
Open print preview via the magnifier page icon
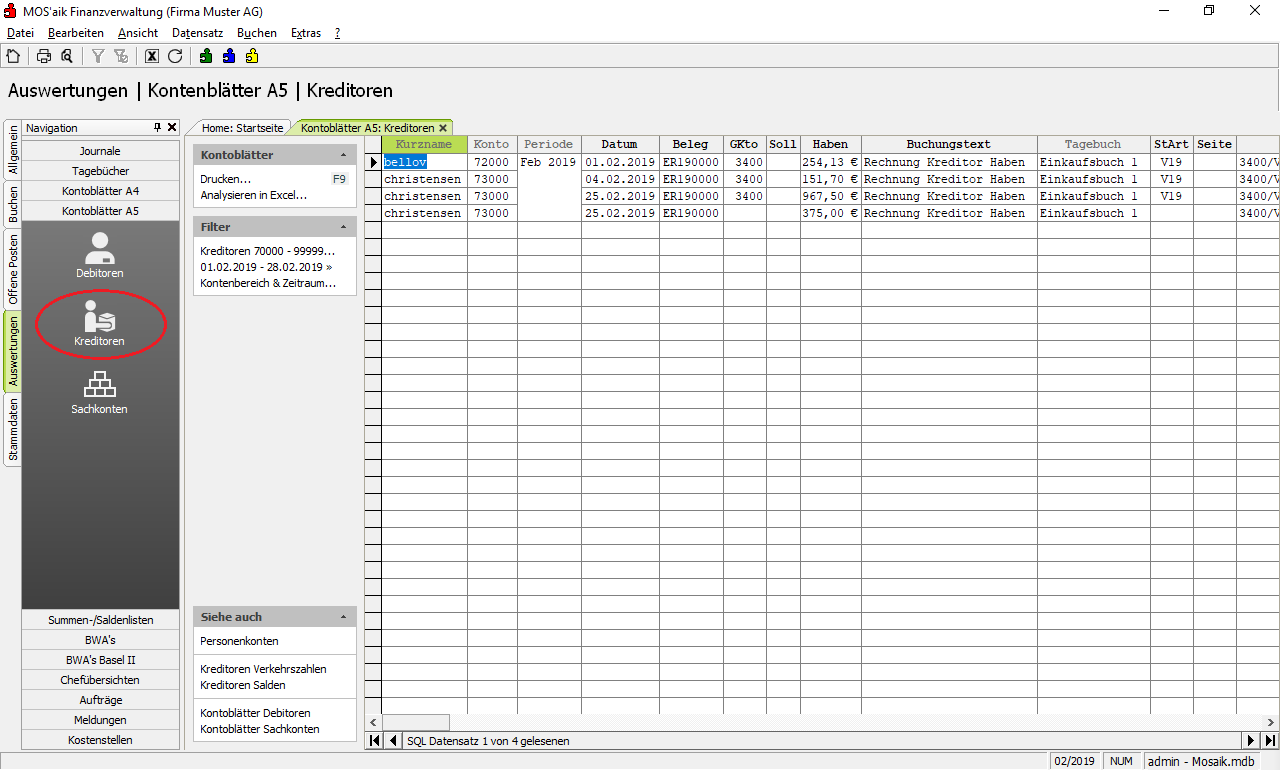(x=66, y=56)
